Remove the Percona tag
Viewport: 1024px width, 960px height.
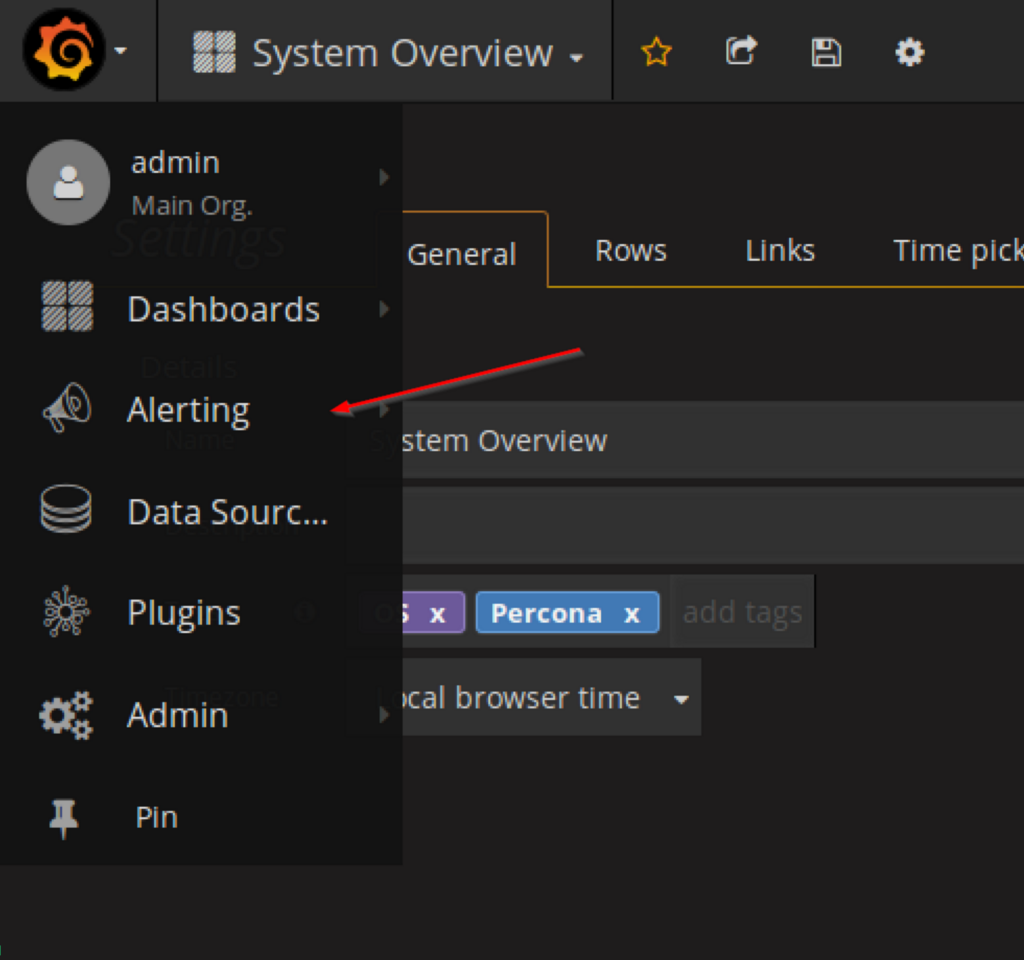(632, 614)
